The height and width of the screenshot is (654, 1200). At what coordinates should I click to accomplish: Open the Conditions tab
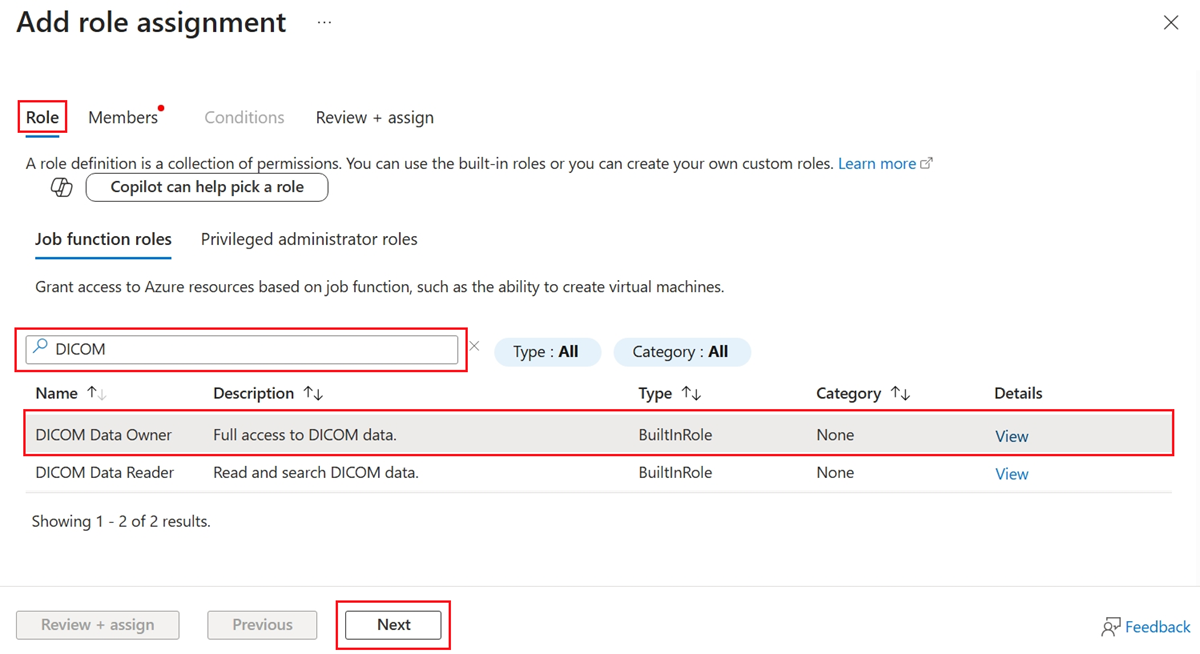244,117
